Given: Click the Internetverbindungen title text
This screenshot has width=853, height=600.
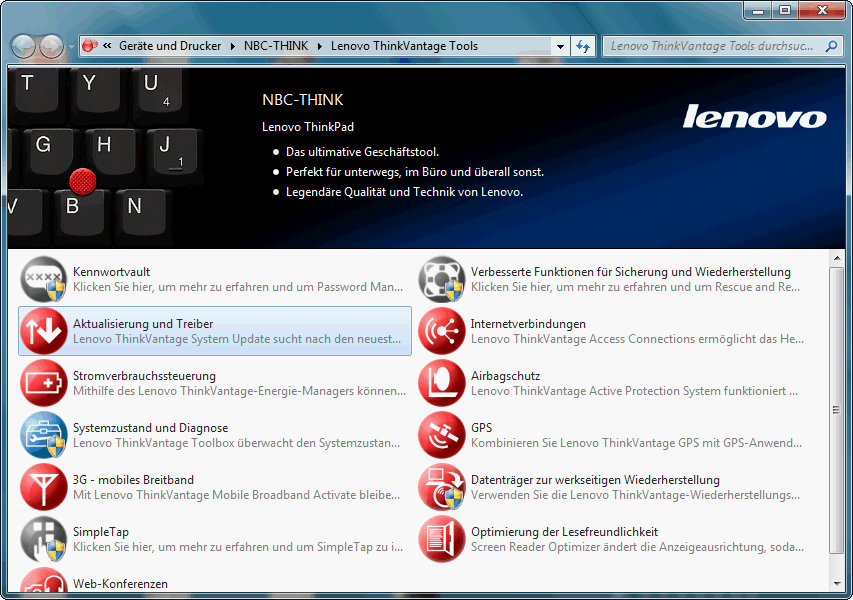Looking at the screenshot, I should [528, 324].
